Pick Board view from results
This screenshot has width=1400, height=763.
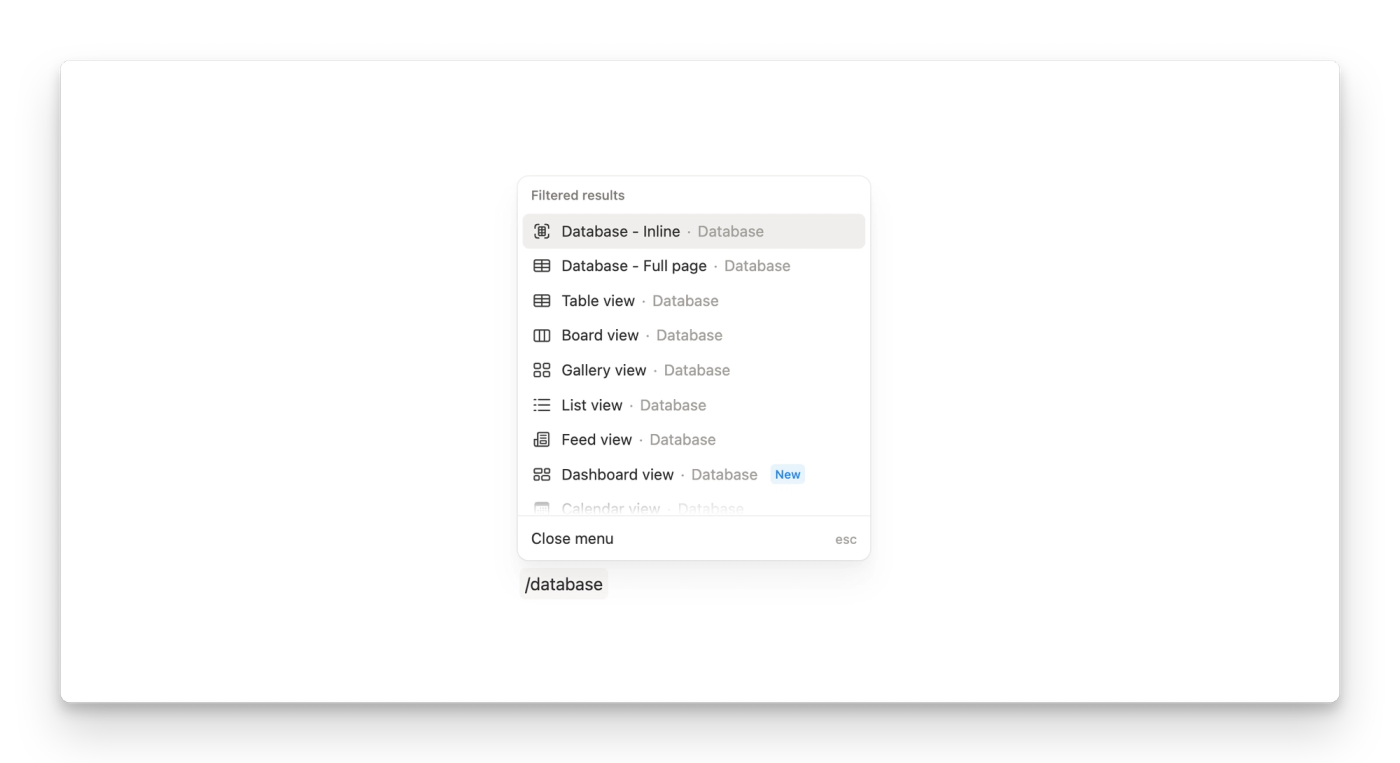coord(694,335)
